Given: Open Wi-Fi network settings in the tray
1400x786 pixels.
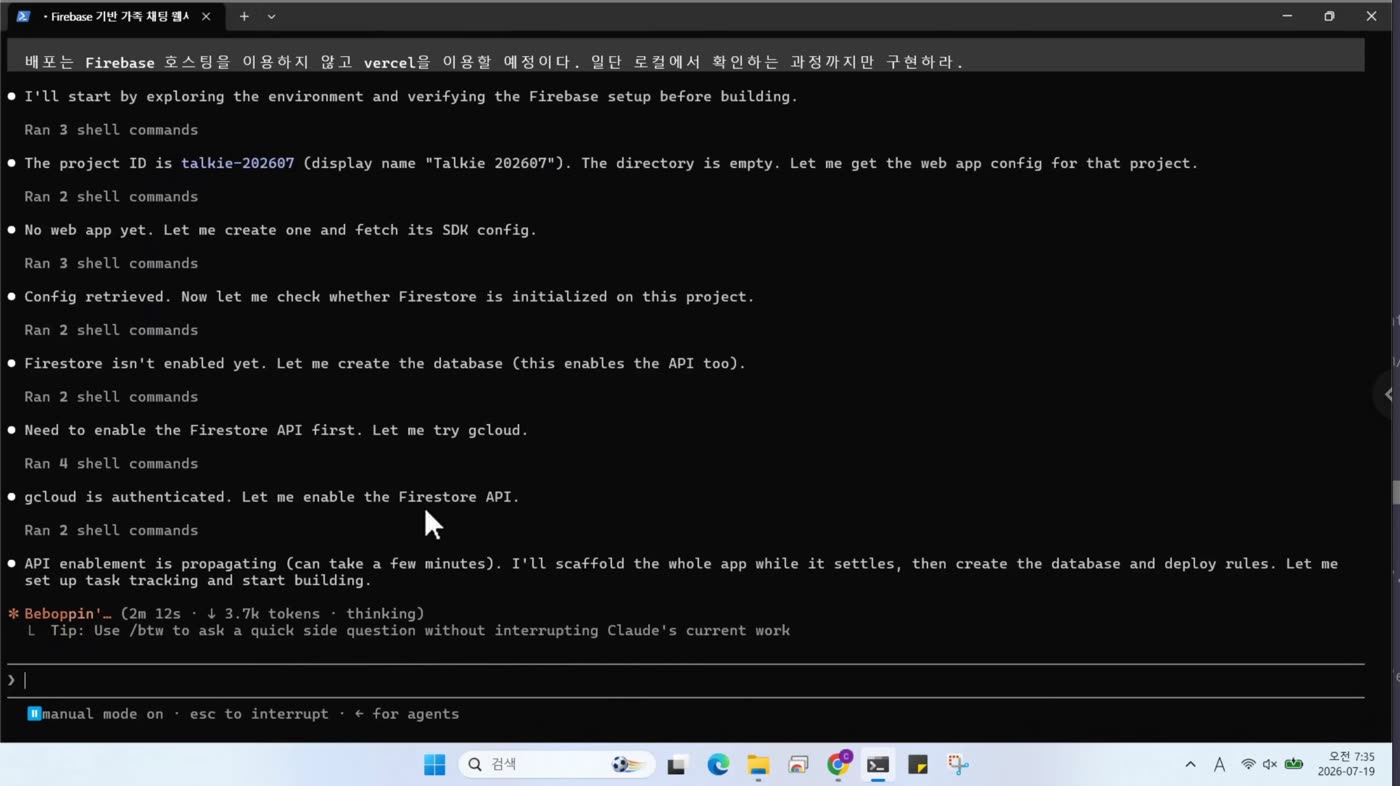Looking at the screenshot, I should [1248, 765].
